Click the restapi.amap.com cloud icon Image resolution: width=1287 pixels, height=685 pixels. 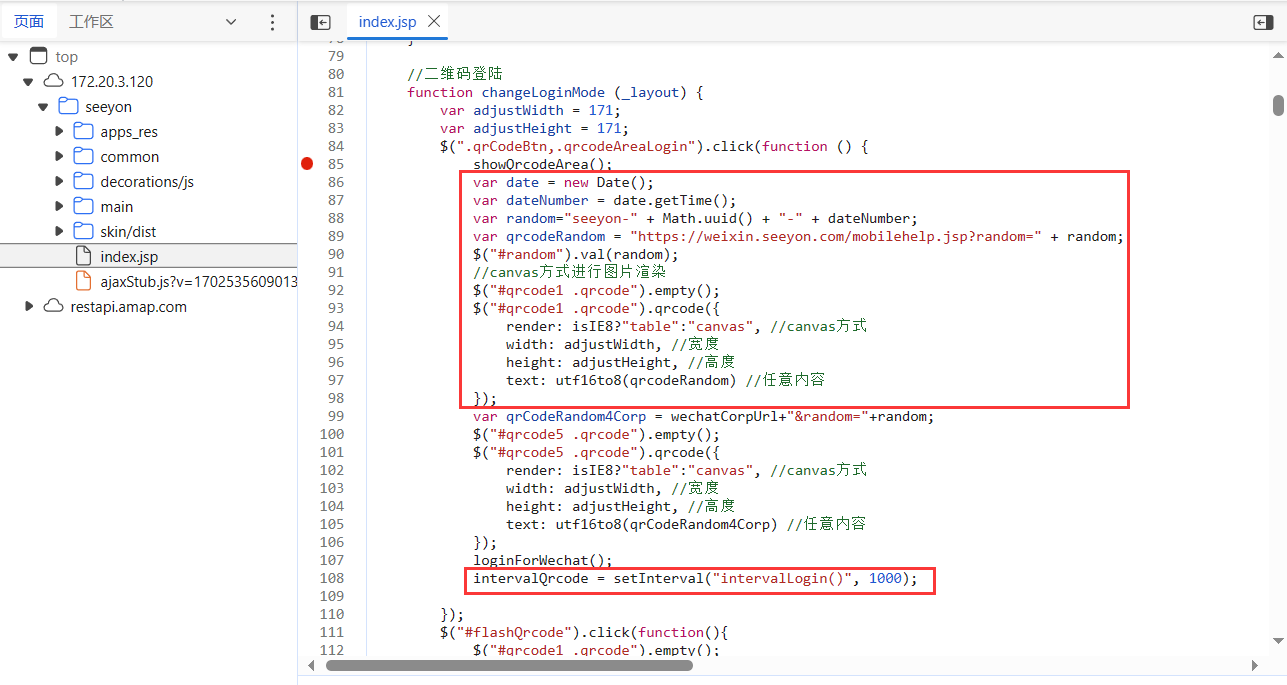pyautogui.click(x=54, y=307)
